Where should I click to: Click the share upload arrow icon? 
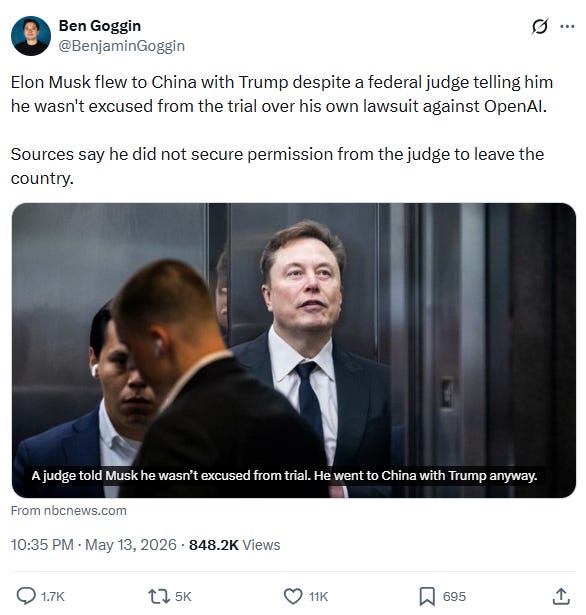(561, 596)
